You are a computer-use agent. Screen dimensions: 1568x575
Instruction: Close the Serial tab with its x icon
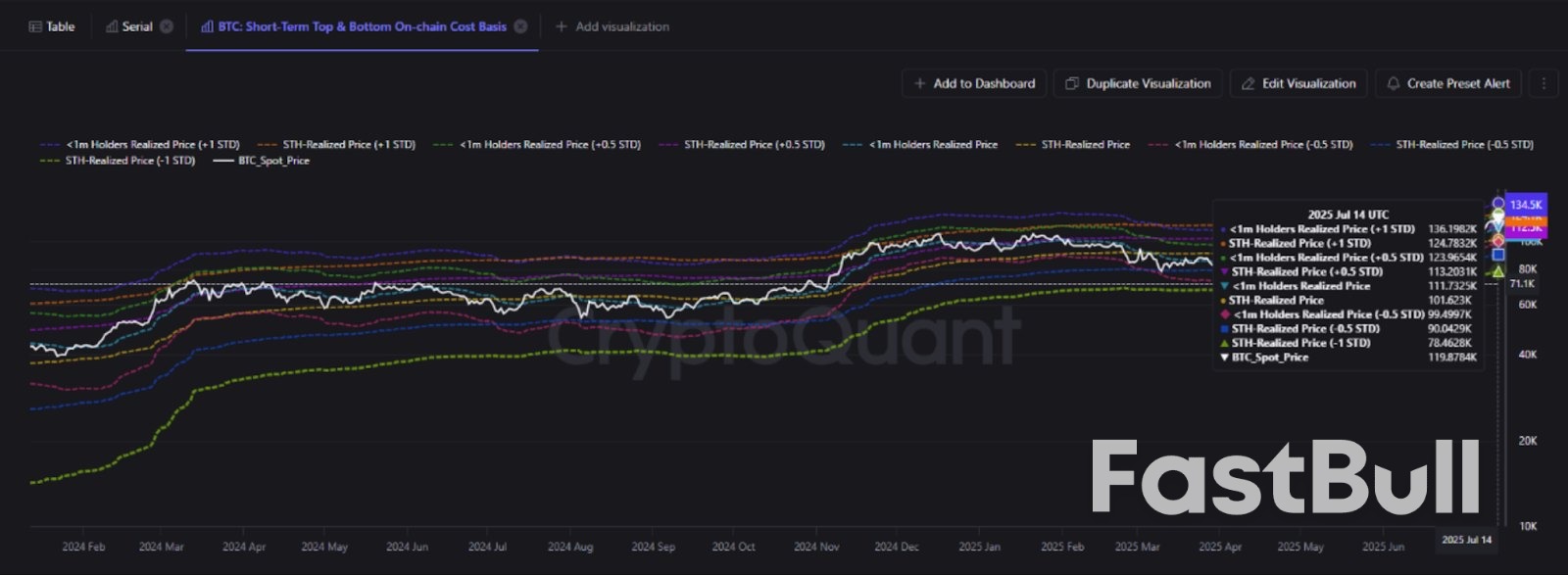point(167,26)
